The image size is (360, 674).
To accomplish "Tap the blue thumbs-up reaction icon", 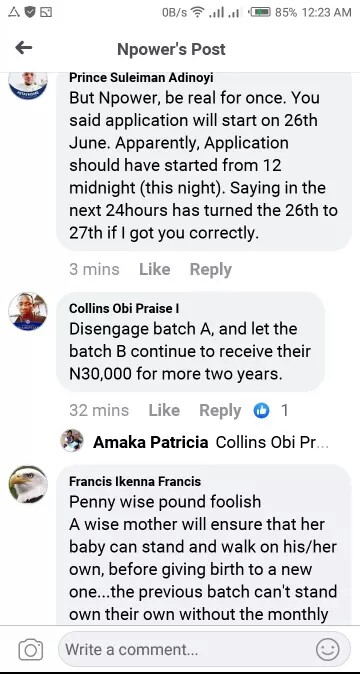I will 261,411.
